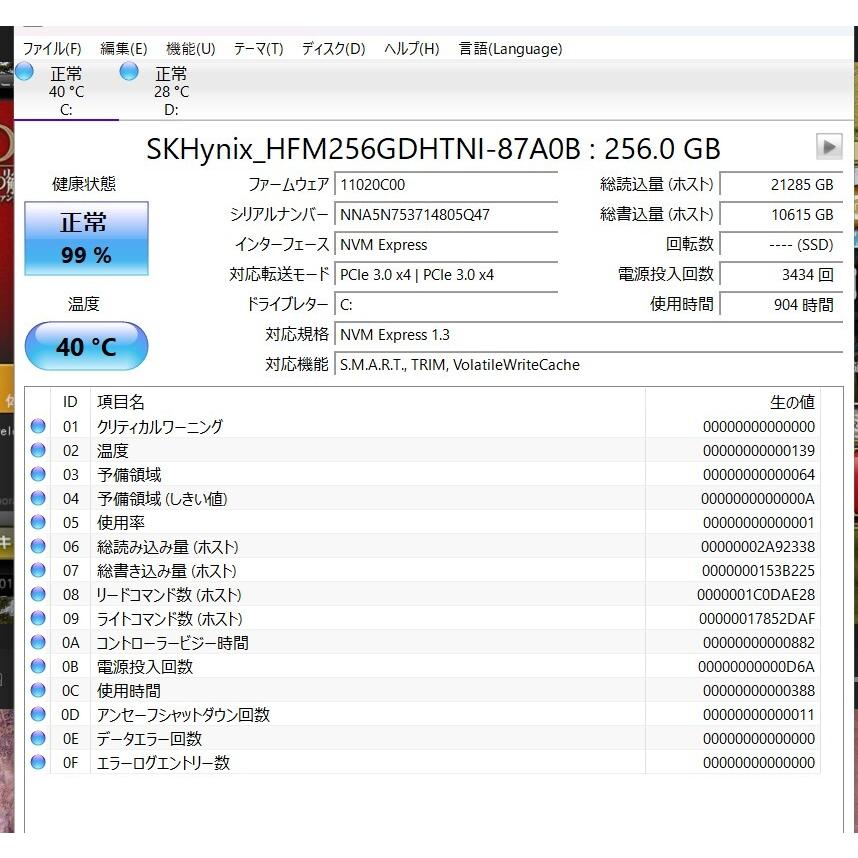The height and width of the screenshot is (858, 858).
Task: Click the next disk arrow button
Action: click(828, 147)
